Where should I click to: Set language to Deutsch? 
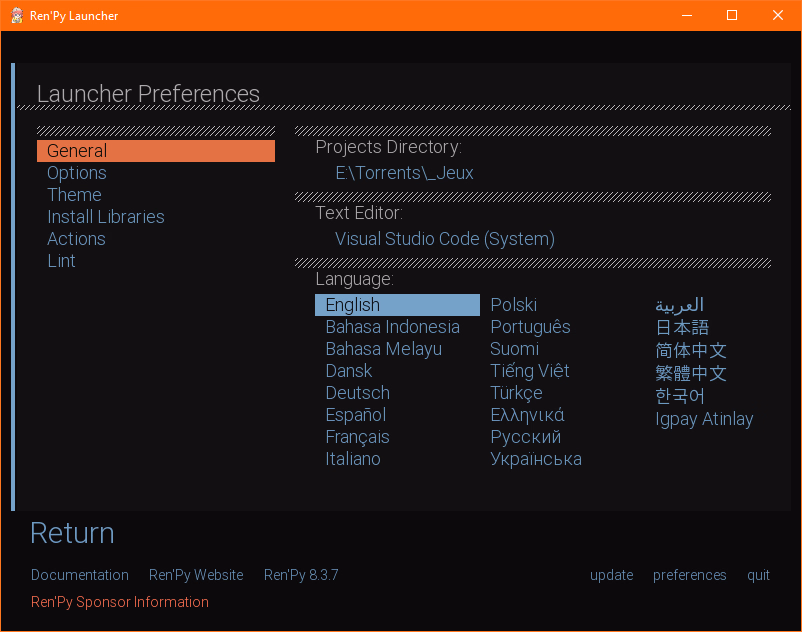357,393
